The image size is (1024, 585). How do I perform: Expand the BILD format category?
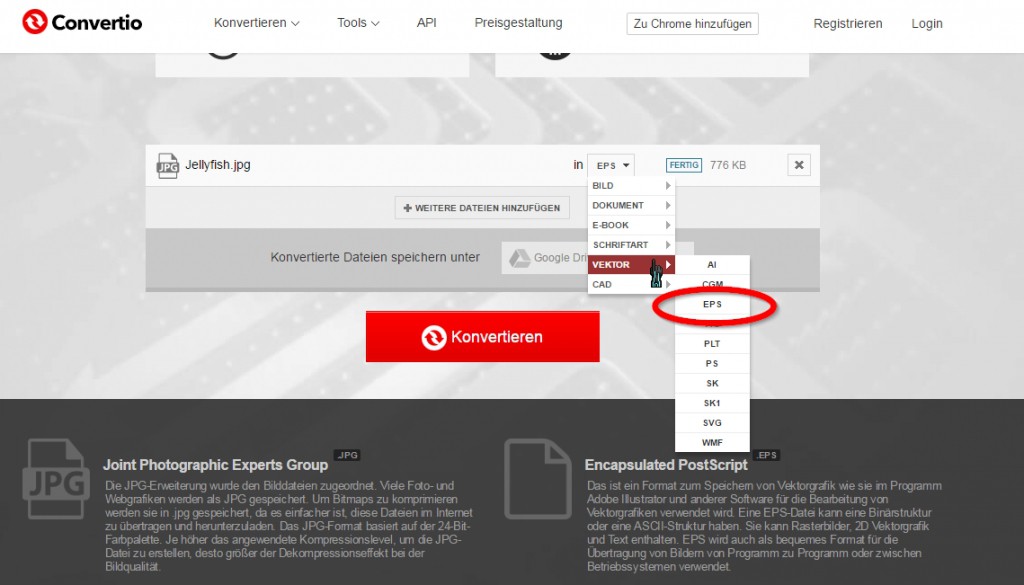[x=631, y=186]
